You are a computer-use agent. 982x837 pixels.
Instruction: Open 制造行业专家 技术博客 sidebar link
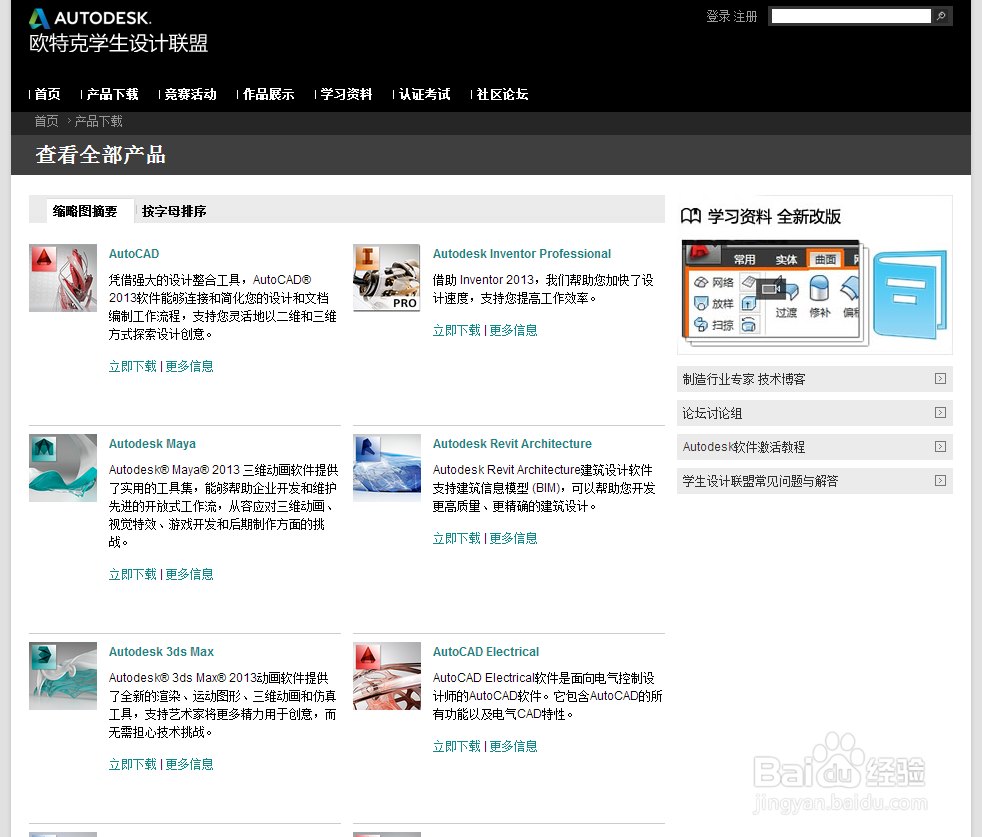click(x=815, y=379)
